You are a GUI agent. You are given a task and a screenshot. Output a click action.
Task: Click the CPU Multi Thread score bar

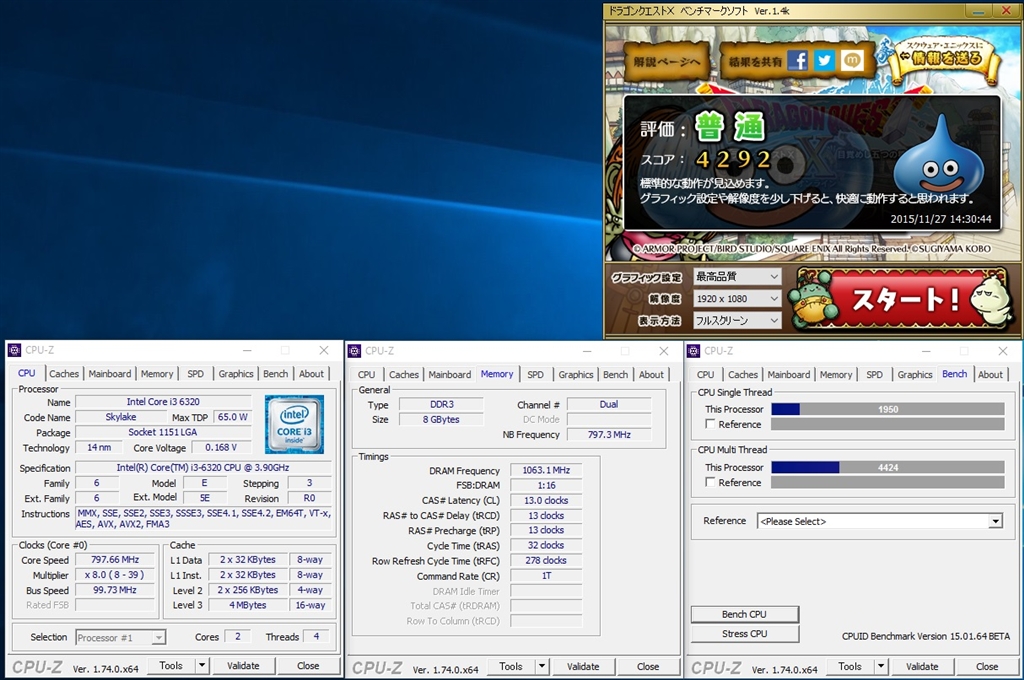(887, 467)
